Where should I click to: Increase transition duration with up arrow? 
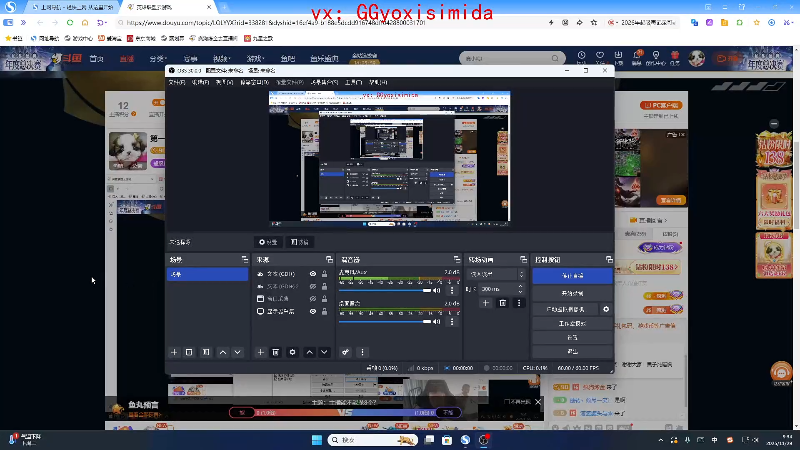[520, 286]
